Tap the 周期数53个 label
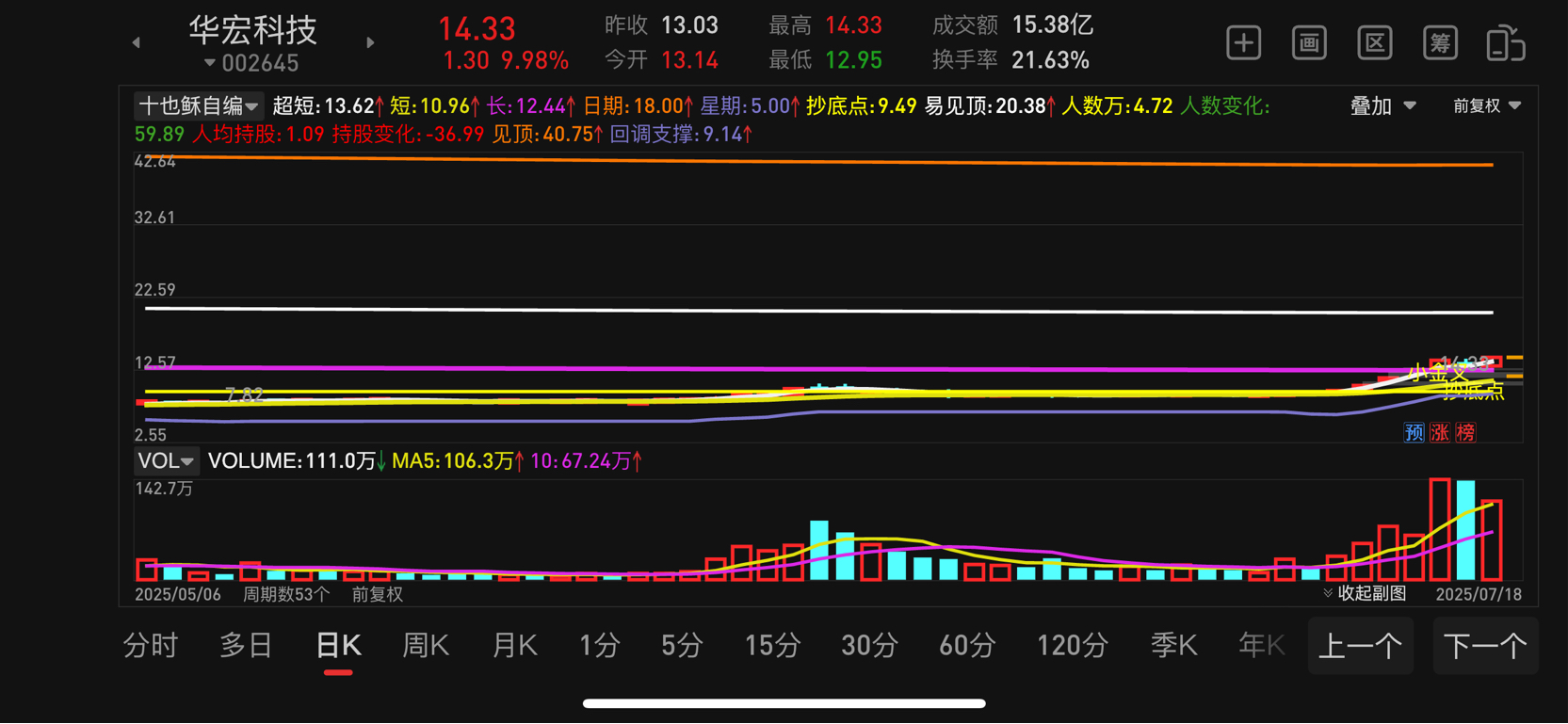 coord(286,594)
